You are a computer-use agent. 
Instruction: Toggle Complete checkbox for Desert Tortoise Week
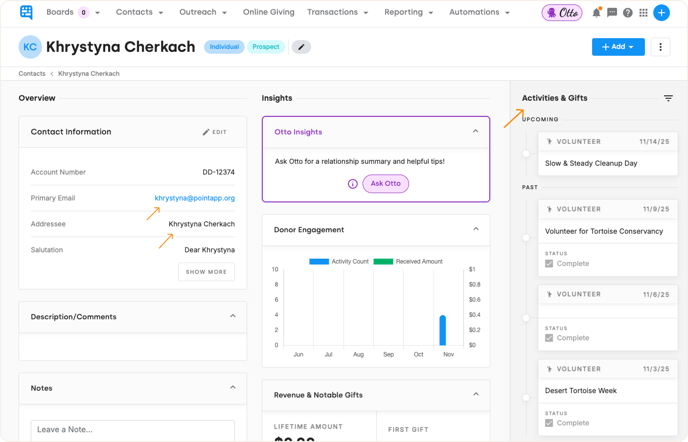point(549,423)
